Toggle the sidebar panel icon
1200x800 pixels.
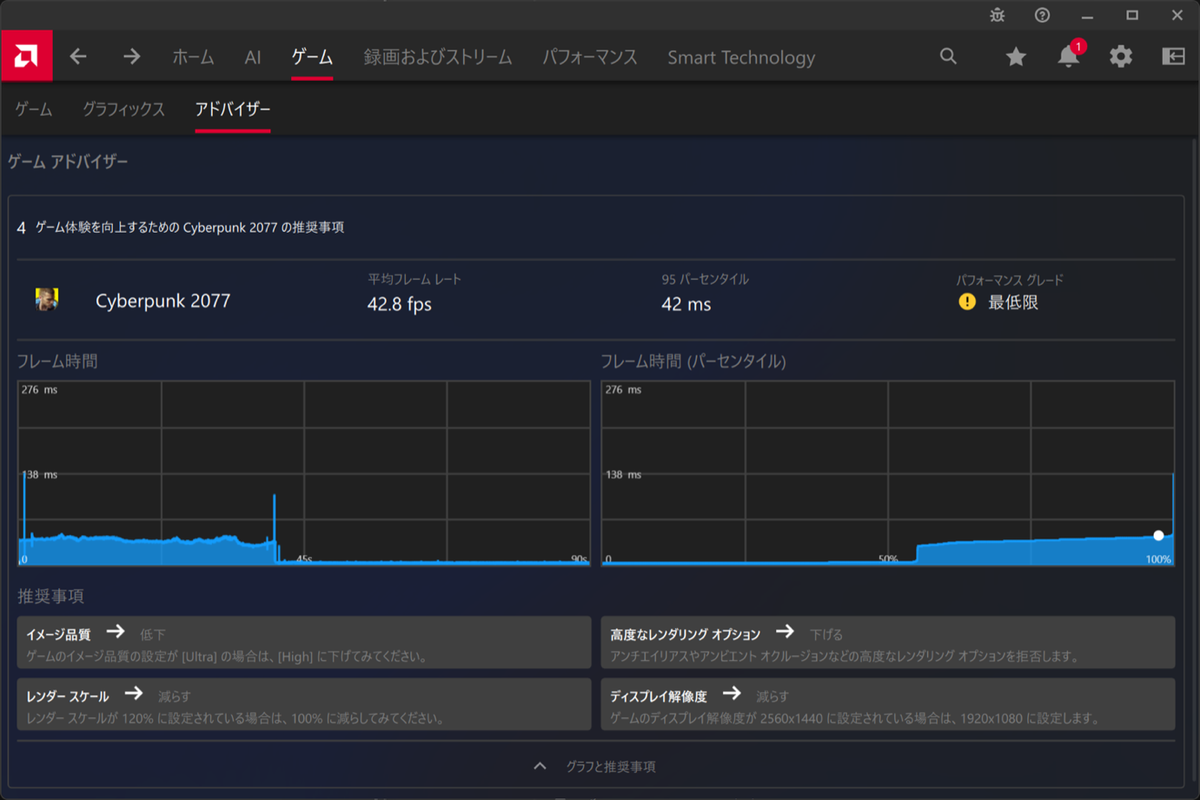[x=1173, y=57]
